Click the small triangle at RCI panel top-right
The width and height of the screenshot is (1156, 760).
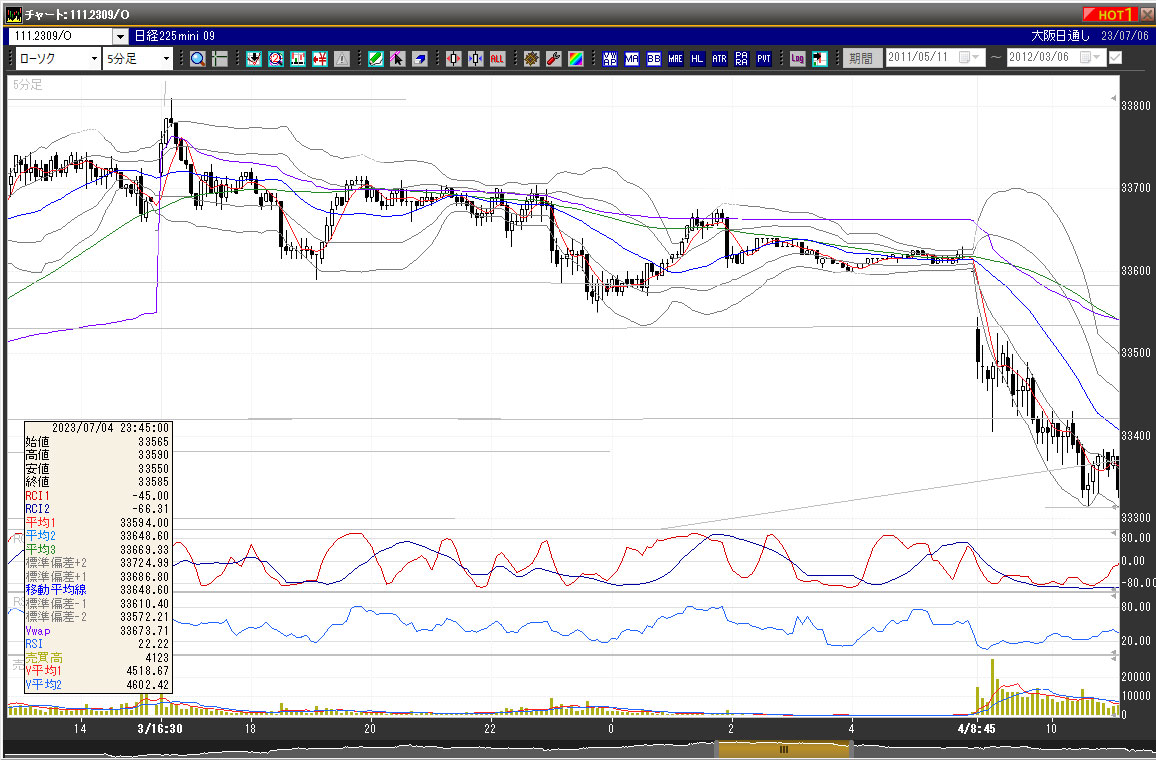coord(1113,533)
